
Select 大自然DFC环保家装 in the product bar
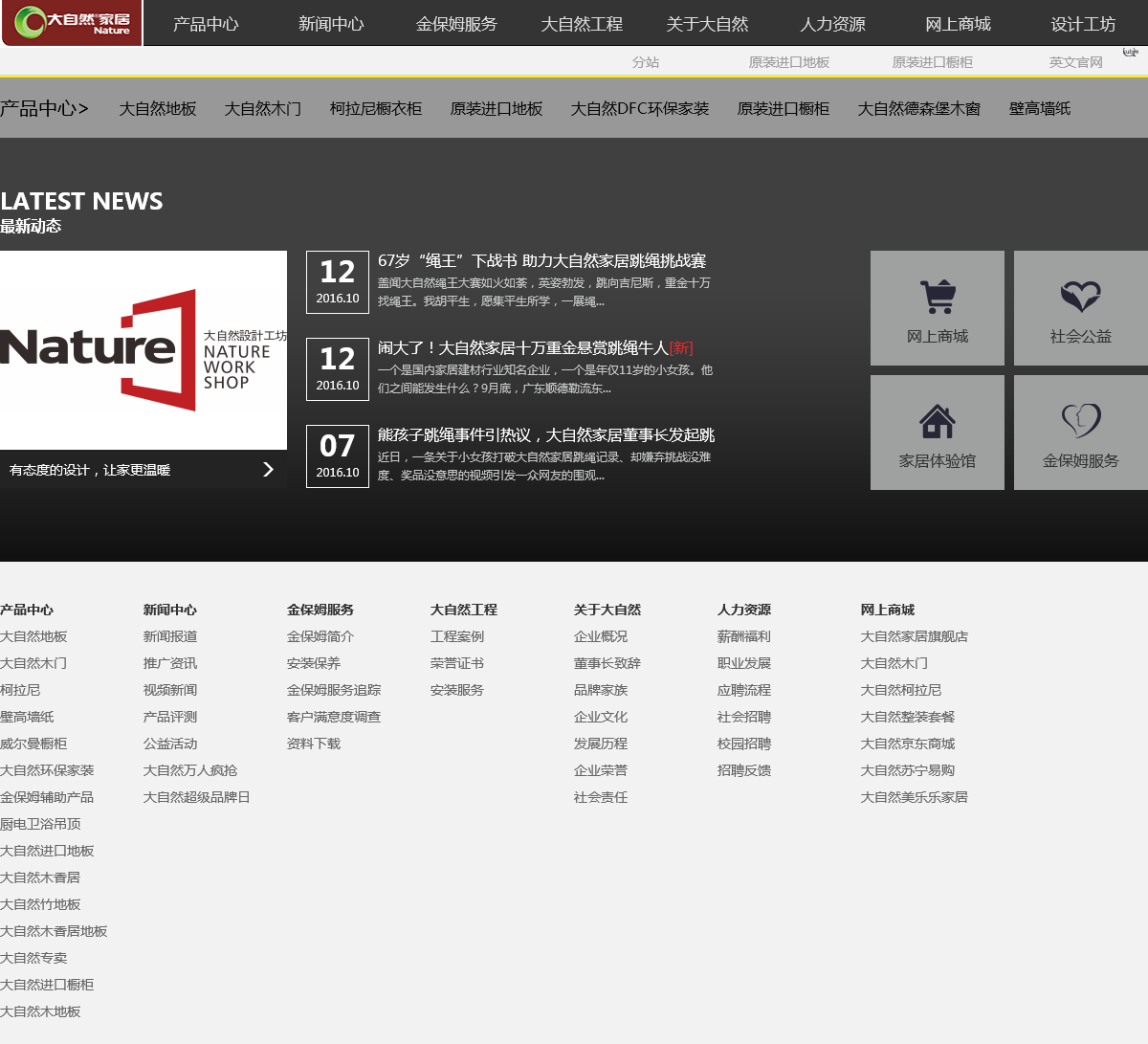point(640,109)
